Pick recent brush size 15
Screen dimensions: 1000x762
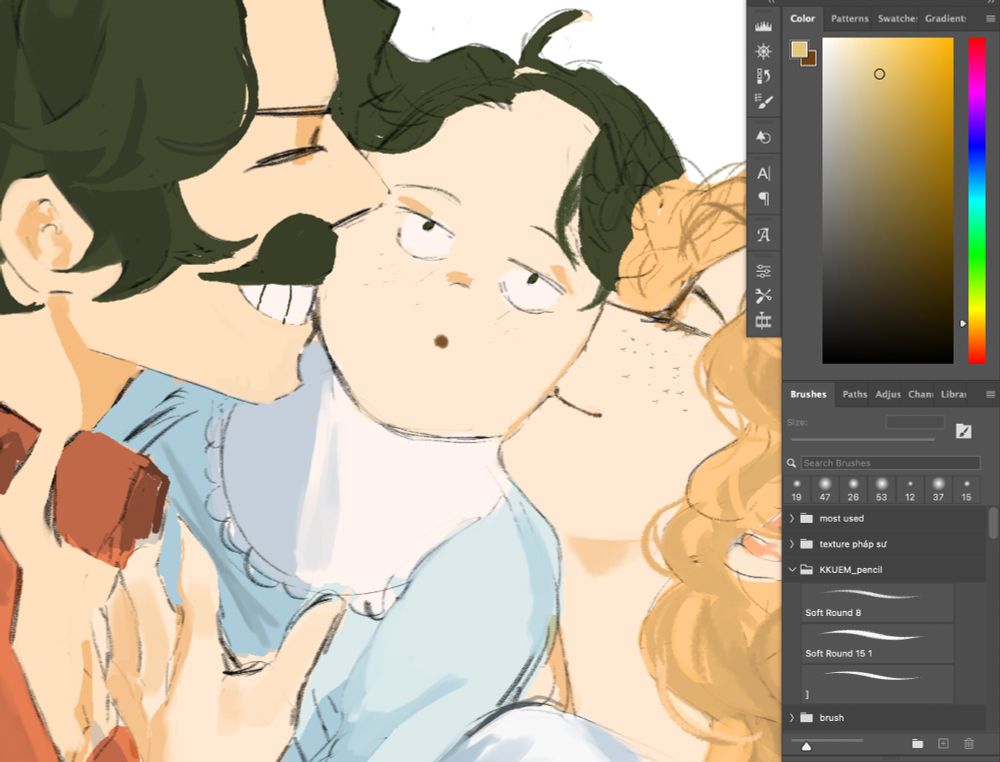966,490
